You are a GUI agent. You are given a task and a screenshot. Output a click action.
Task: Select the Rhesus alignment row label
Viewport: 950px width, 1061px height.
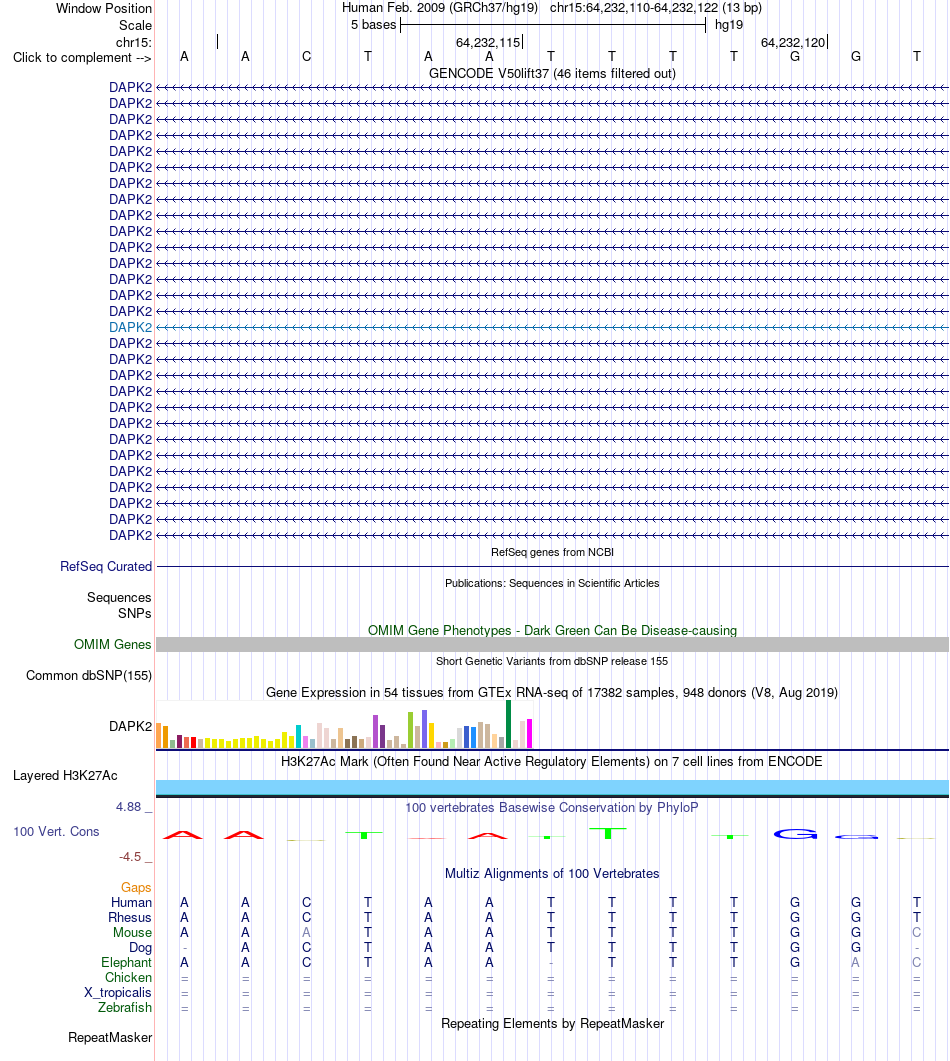(130, 918)
